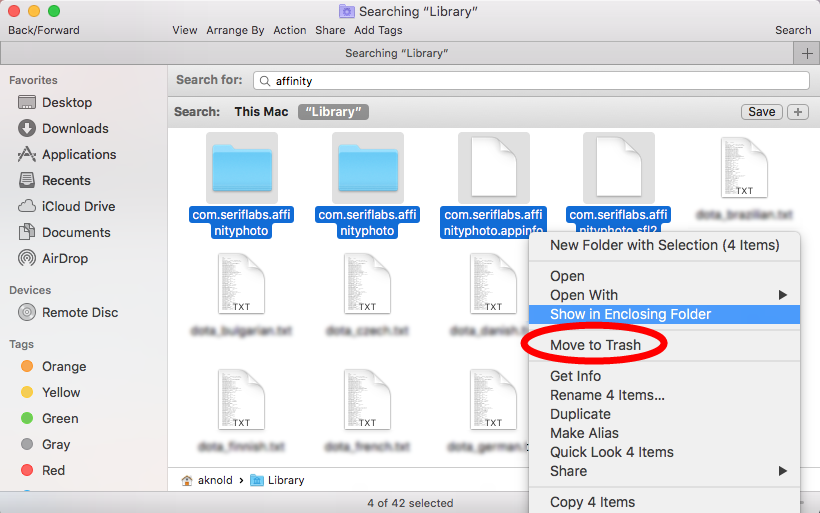
Task: Choose Get Info from context menu
Action: (575, 376)
